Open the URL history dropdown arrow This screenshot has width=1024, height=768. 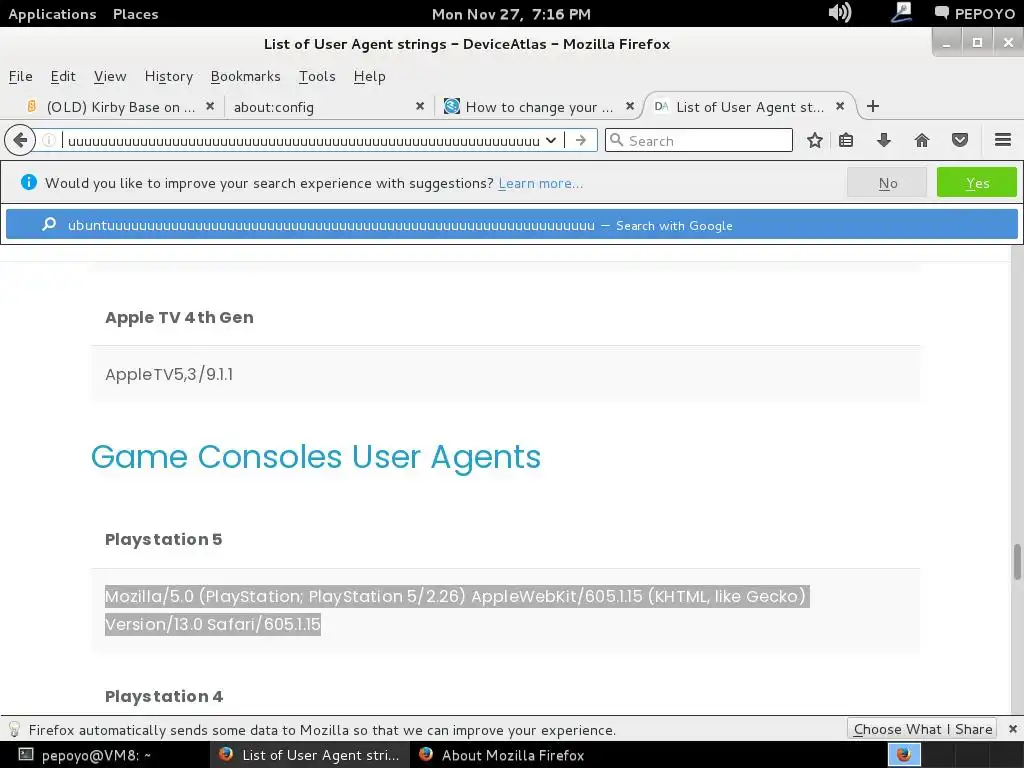pyautogui.click(x=551, y=140)
